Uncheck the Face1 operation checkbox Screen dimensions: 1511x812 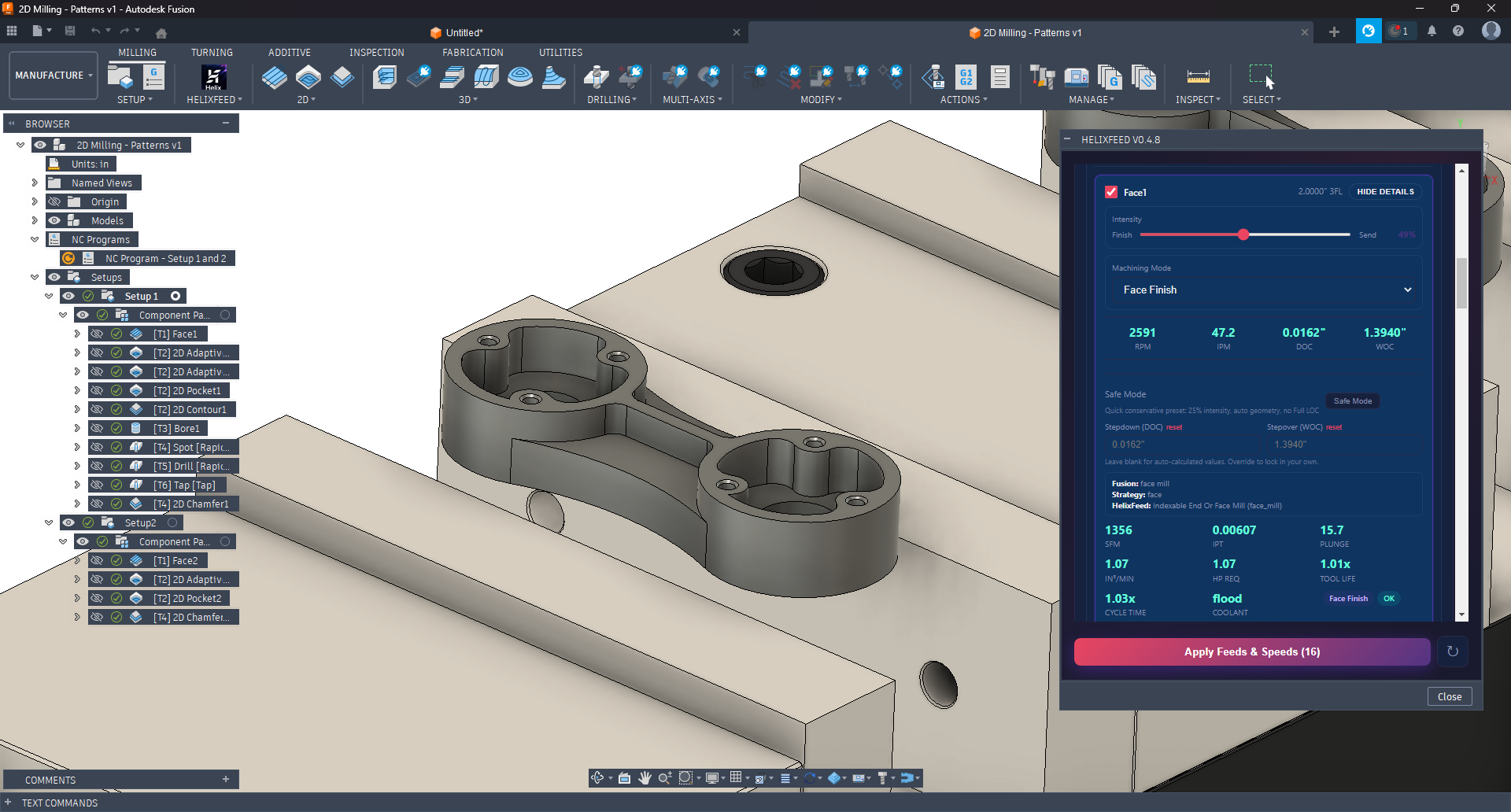[1111, 192]
